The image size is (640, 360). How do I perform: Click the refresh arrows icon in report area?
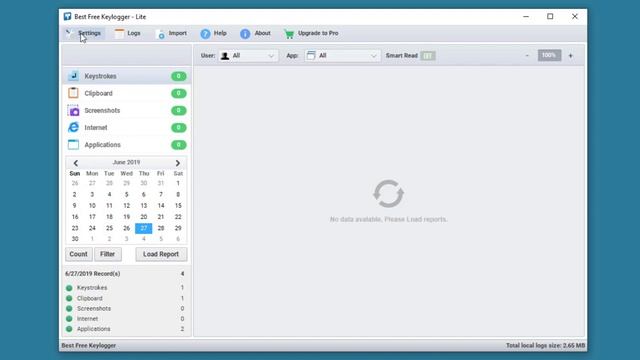(388, 194)
